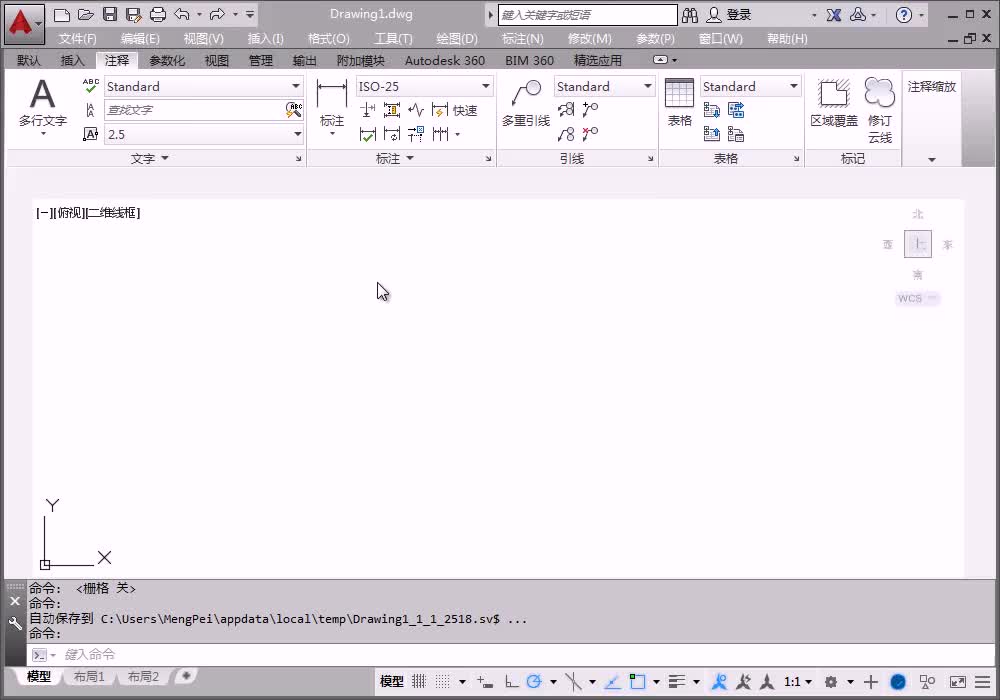Select the Wipeout region cover tool
This screenshot has width=1000, height=700.
click(x=834, y=103)
